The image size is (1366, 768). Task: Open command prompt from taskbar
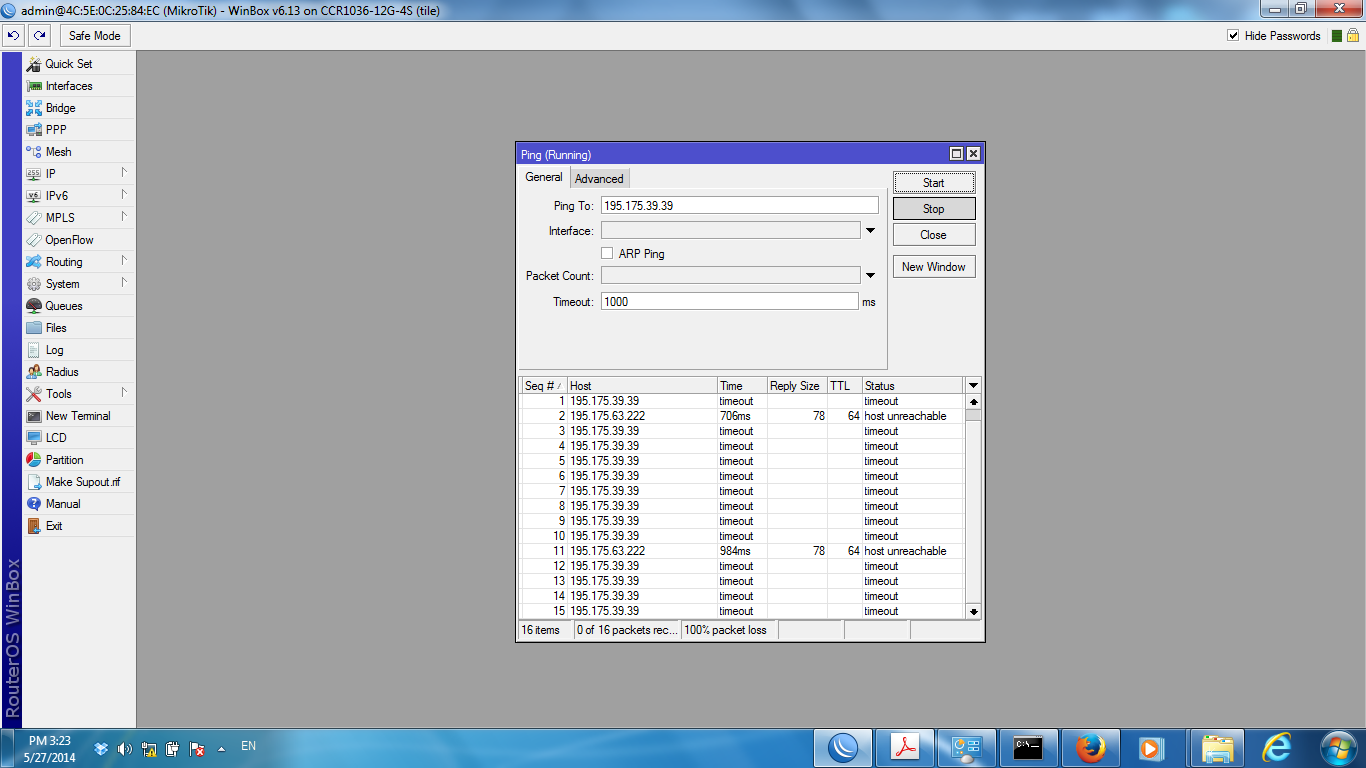tap(1029, 748)
